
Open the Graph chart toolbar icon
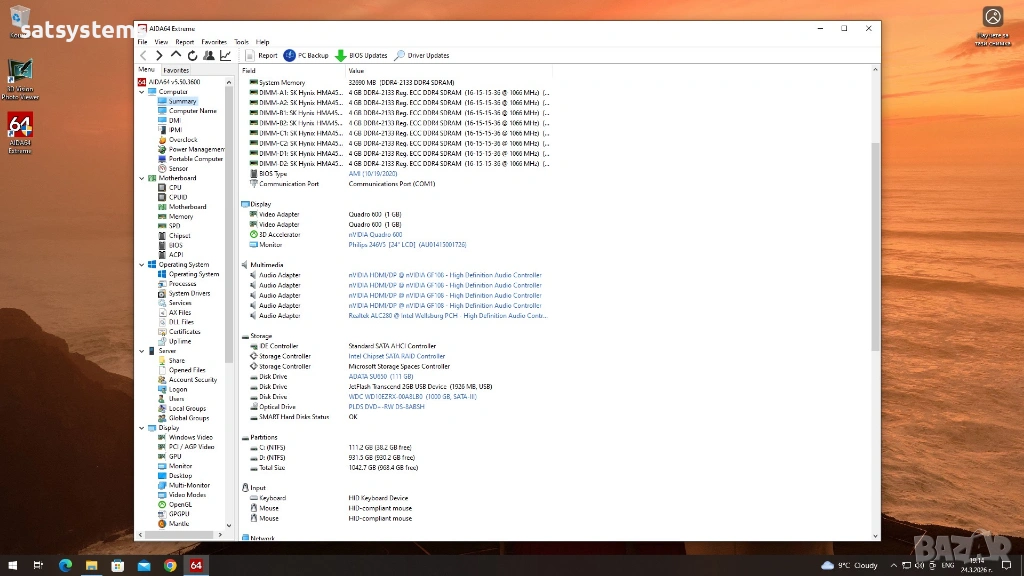[x=226, y=56]
